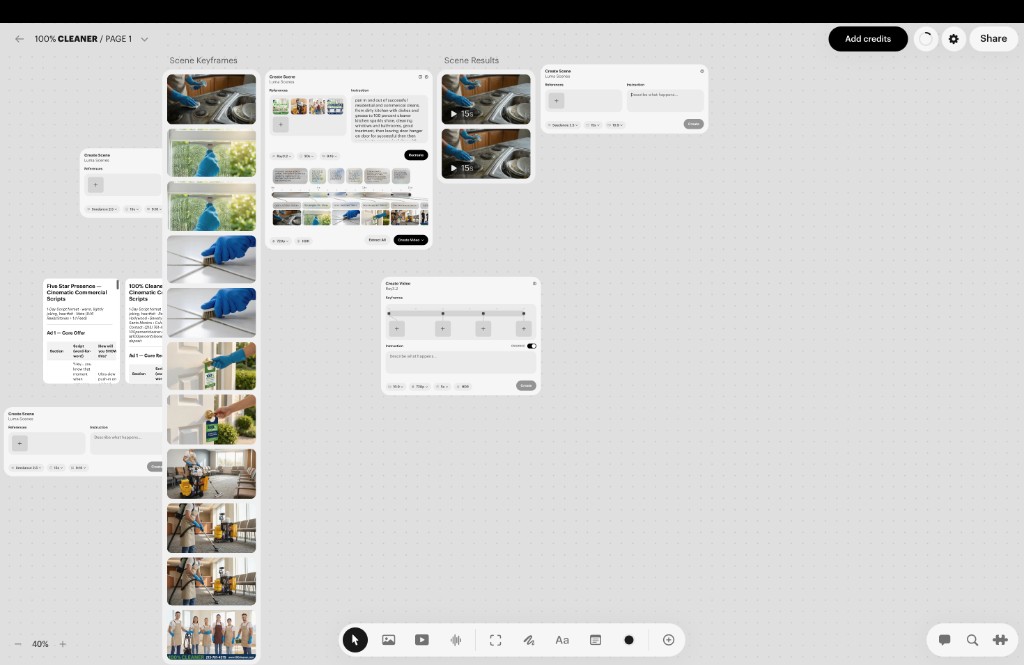Open the puzzle piece plugins icon
1024x665 pixels.
tap(1000, 640)
